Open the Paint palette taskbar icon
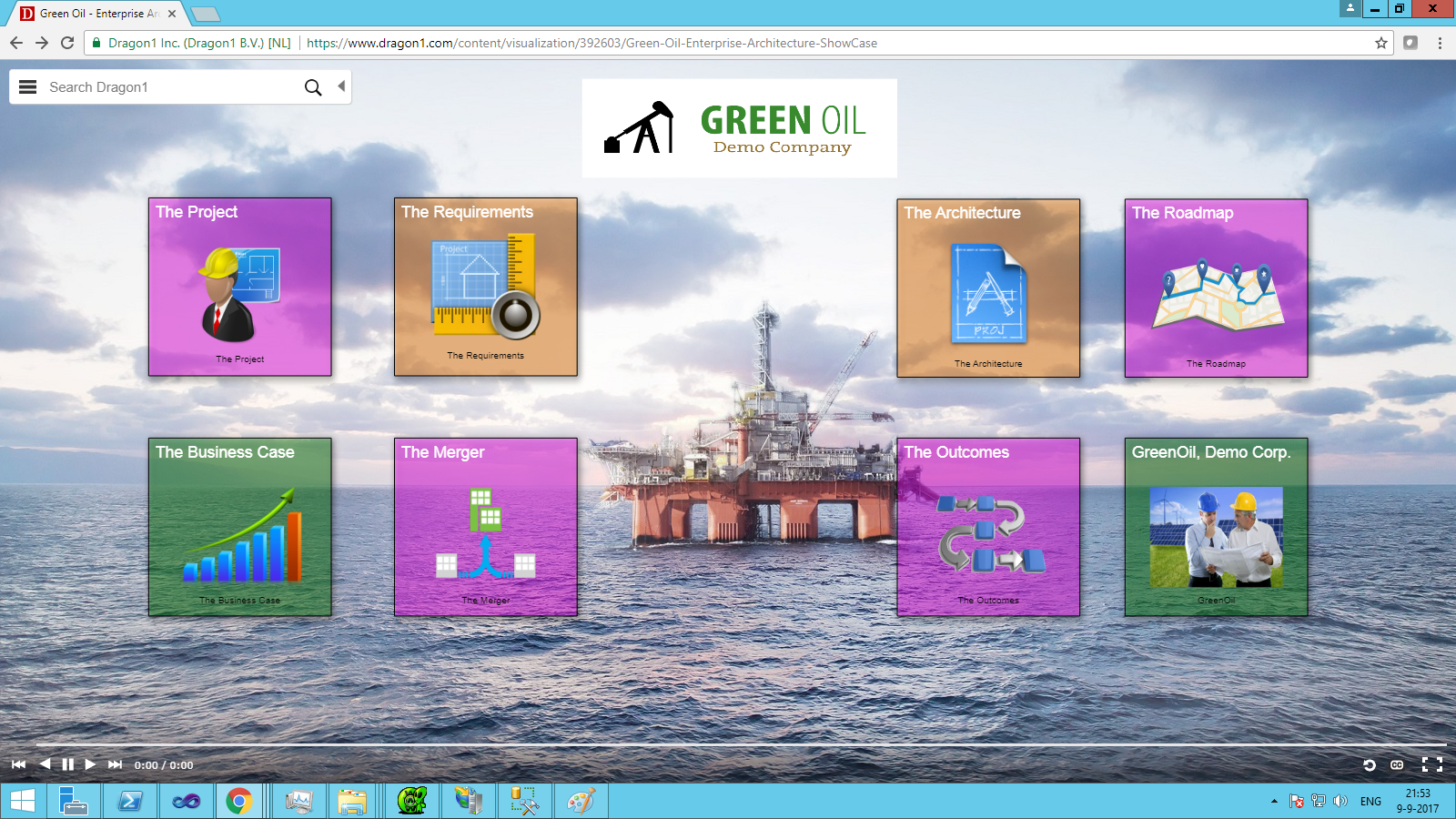This screenshot has width=1456, height=819. [581, 801]
